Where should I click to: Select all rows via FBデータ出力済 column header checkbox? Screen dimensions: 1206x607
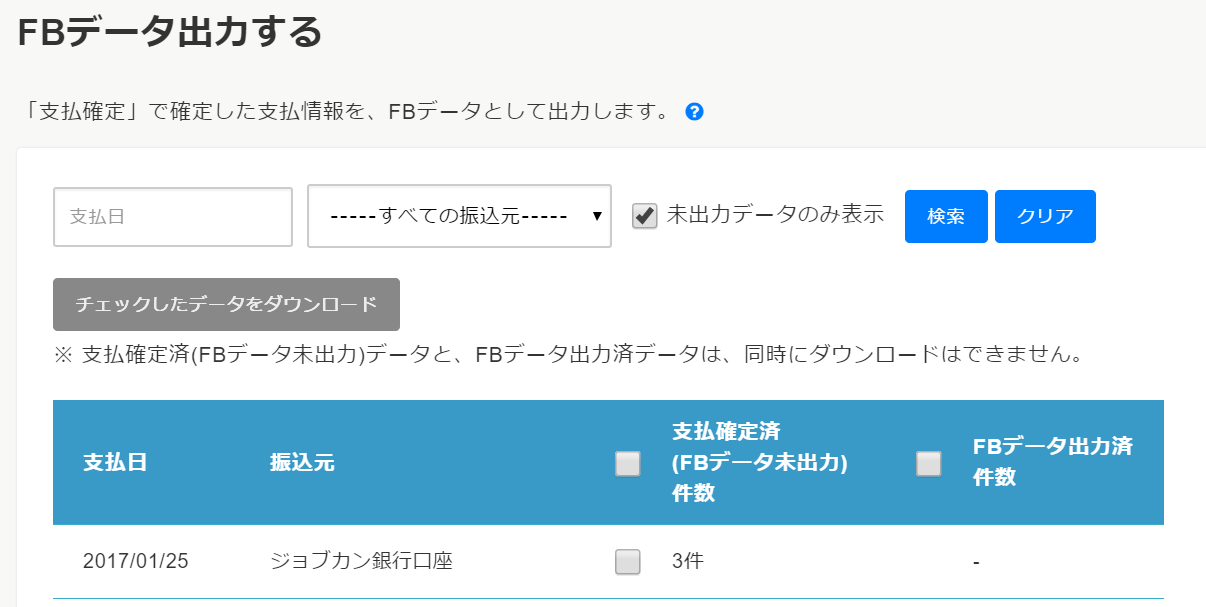click(x=928, y=463)
